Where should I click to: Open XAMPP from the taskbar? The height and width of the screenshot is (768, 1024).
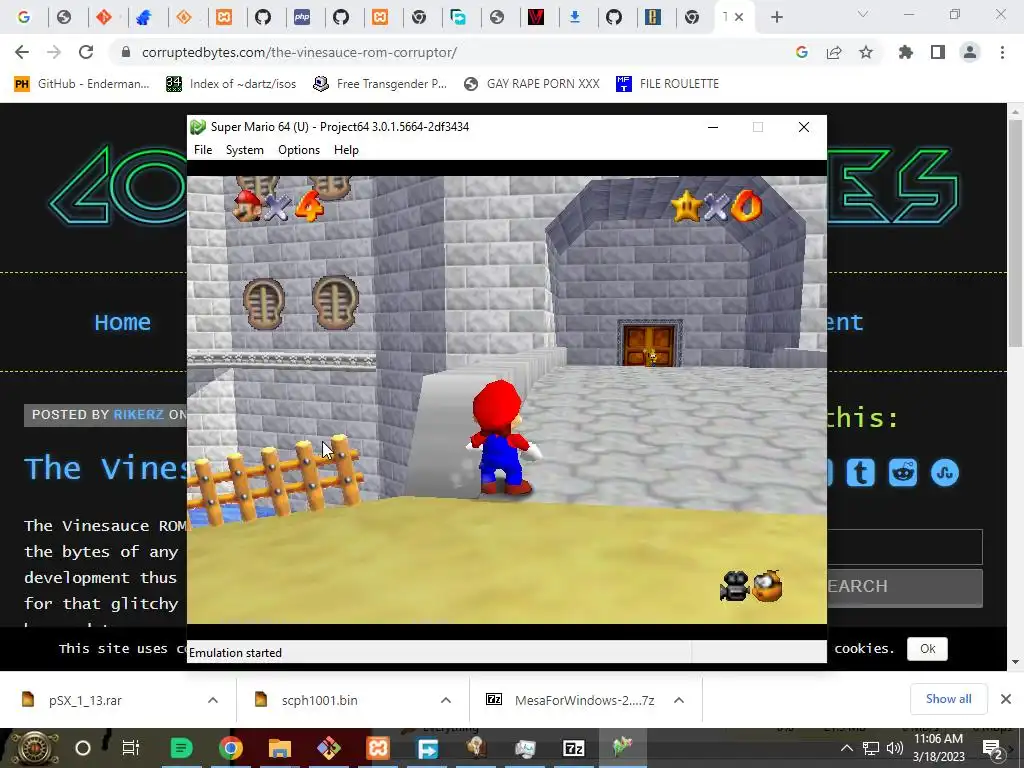coord(378,748)
